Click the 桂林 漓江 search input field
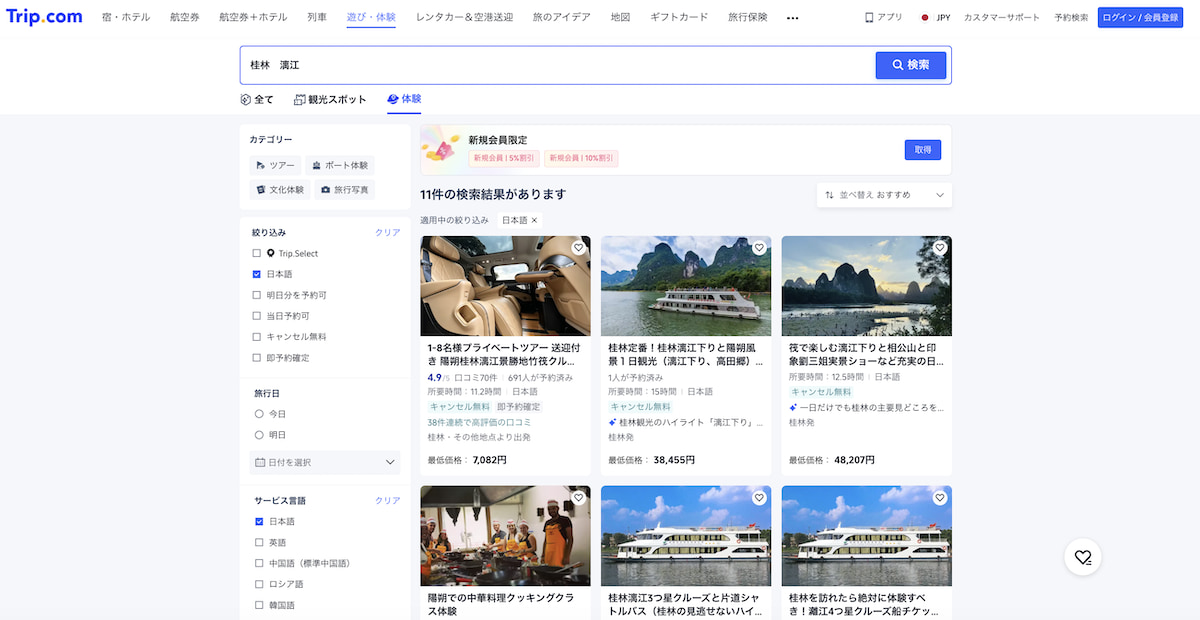The width and height of the screenshot is (1200, 620). [x=558, y=65]
